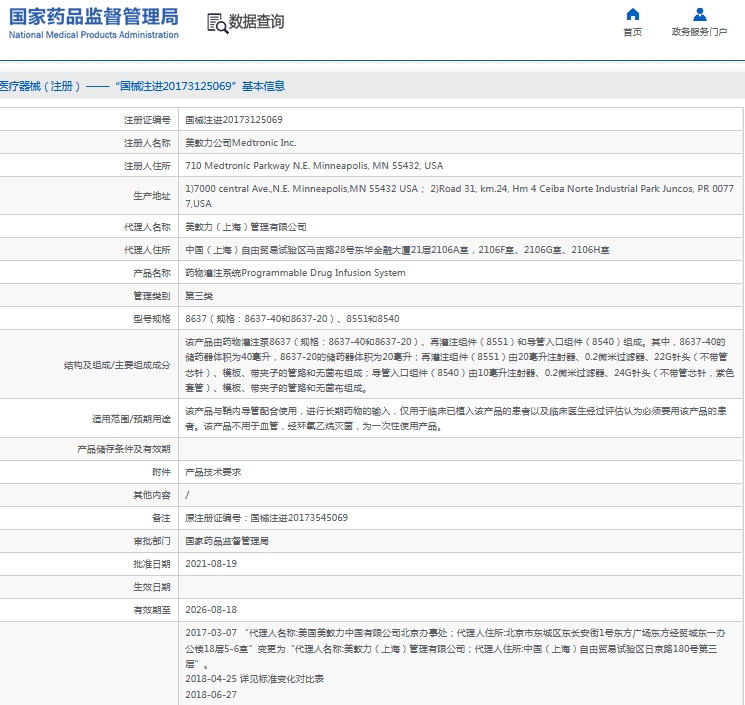Click the 附件 row label

tap(161, 472)
